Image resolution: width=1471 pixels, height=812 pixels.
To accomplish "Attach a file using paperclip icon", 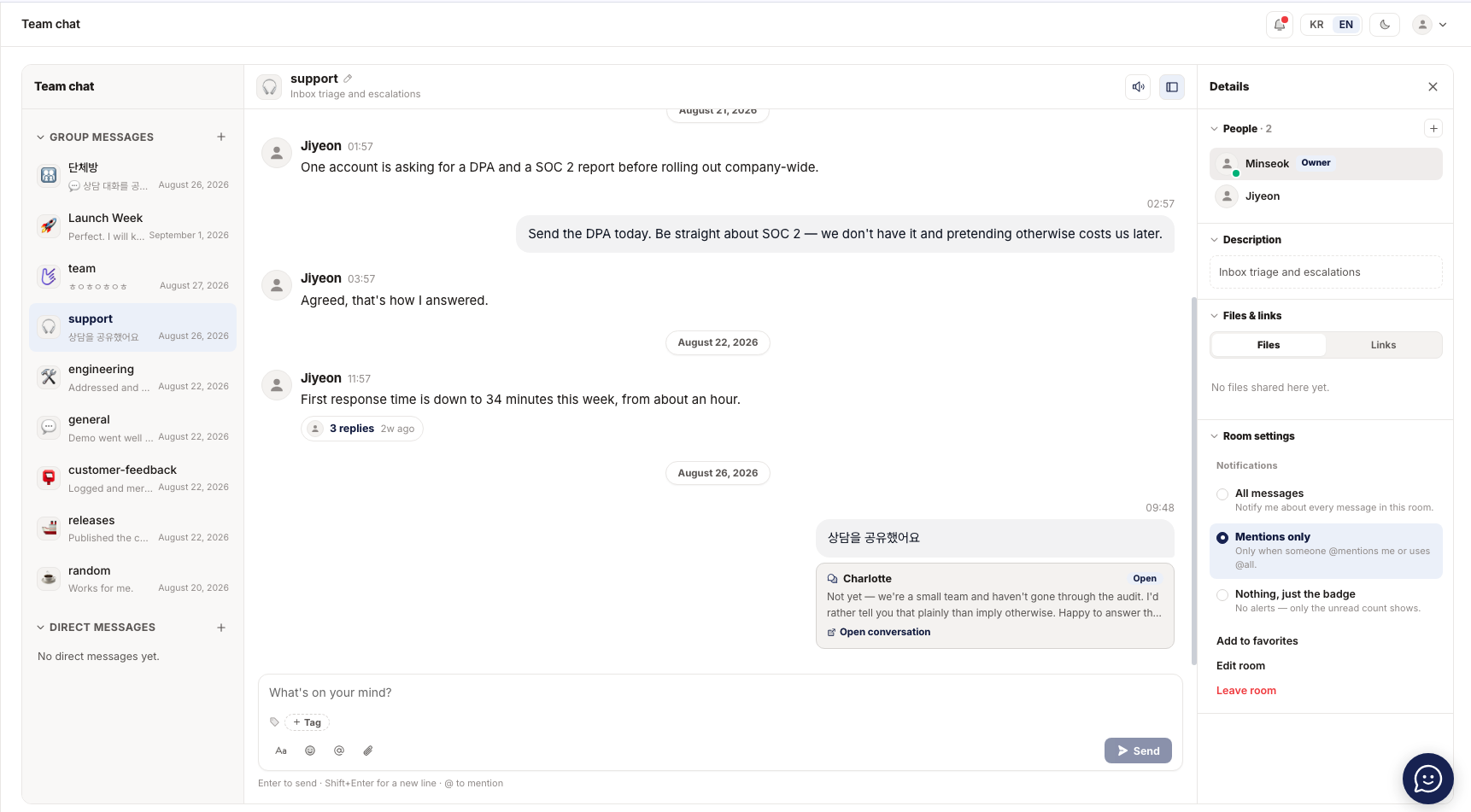I will tap(368, 751).
